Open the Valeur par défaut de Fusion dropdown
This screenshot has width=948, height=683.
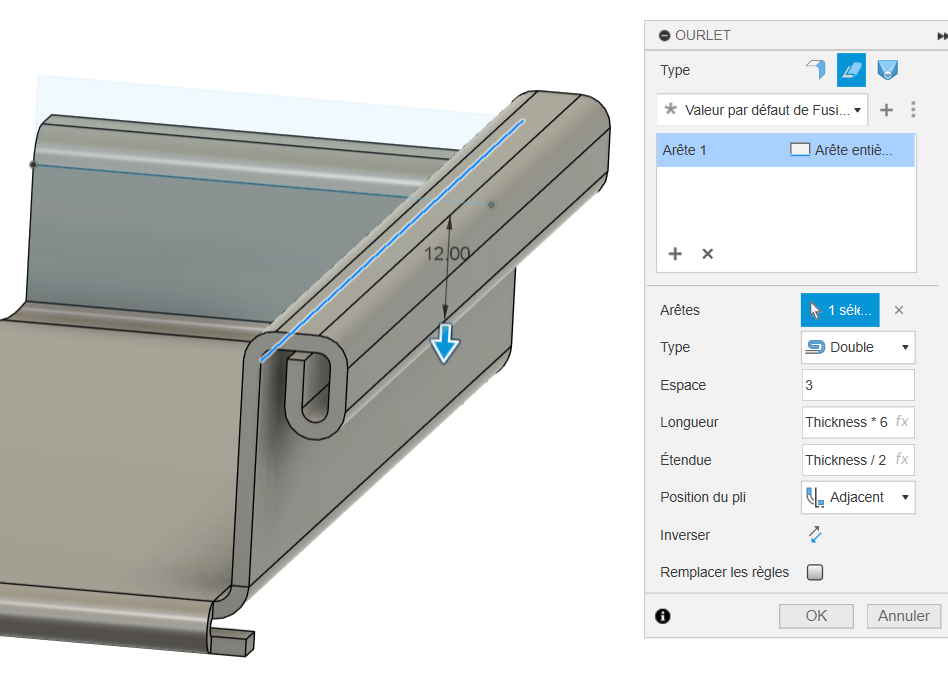pos(762,110)
